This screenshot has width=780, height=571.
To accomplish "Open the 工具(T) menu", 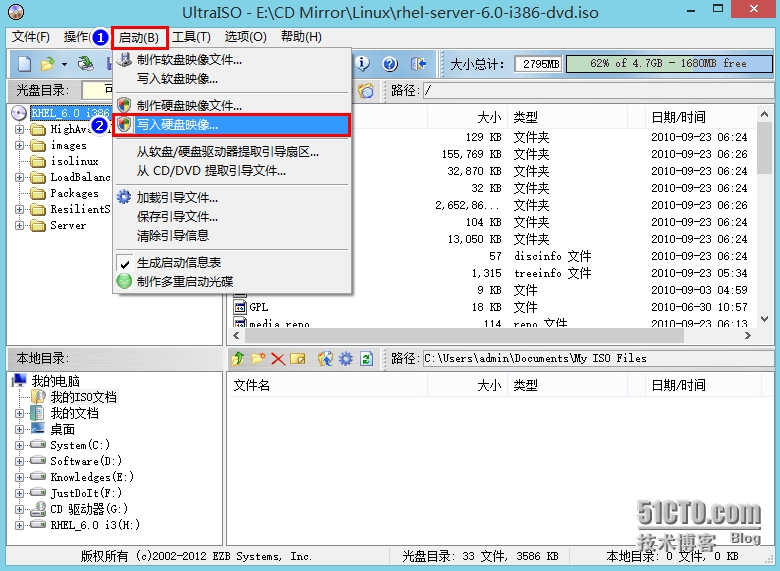I will [x=192, y=37].
